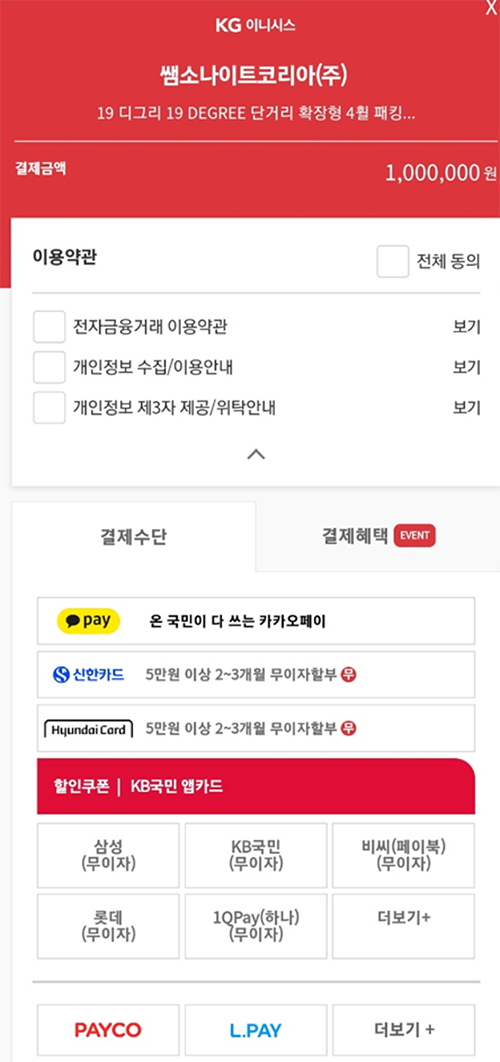Choose the Hyundai Card logo option

coord(88,729)
